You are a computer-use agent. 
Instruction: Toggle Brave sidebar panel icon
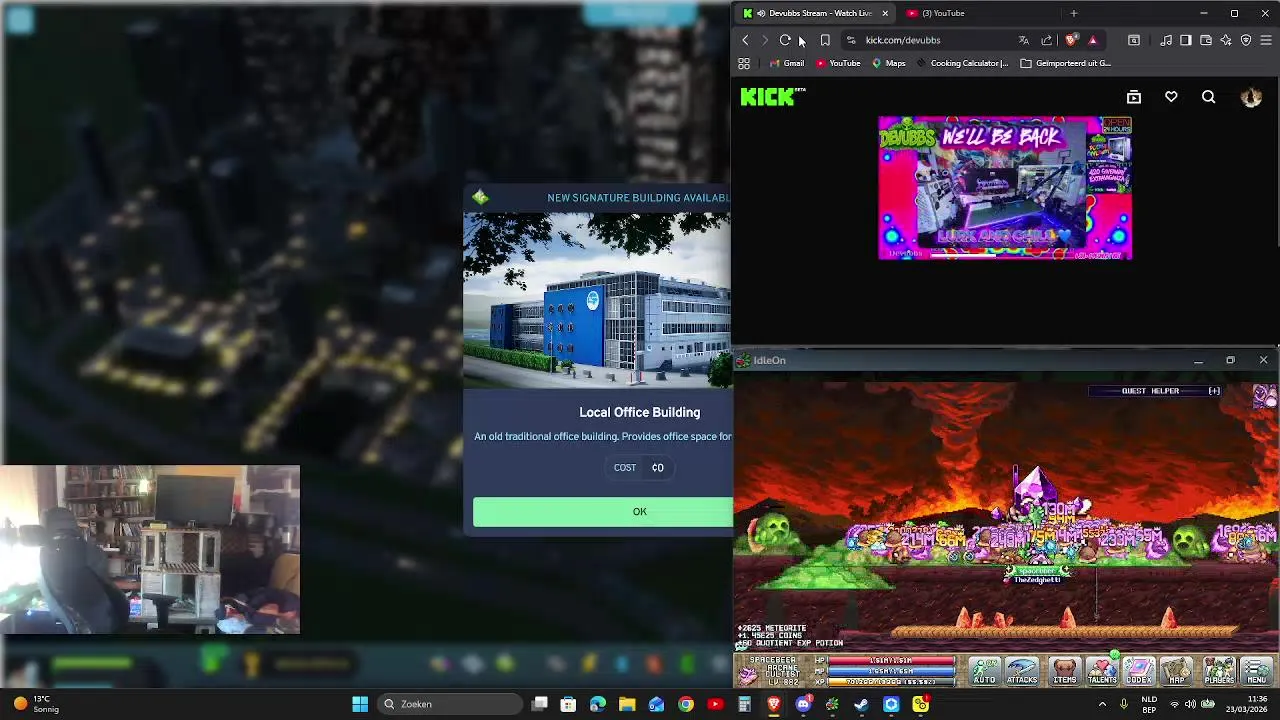click(x=1186, y=40)
